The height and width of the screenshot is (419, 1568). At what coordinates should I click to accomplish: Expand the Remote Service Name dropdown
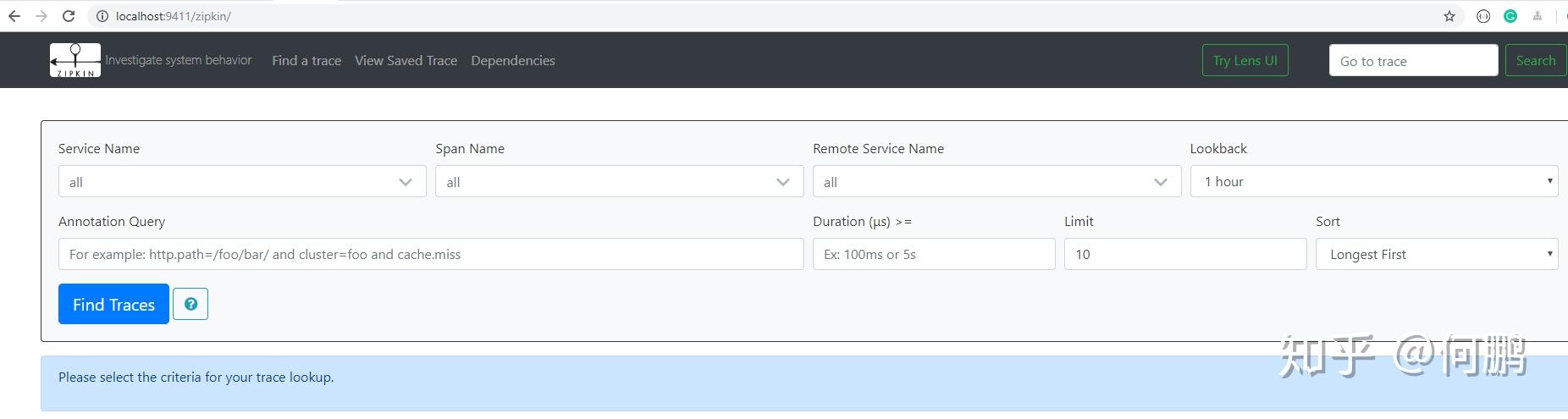[997, 182]
